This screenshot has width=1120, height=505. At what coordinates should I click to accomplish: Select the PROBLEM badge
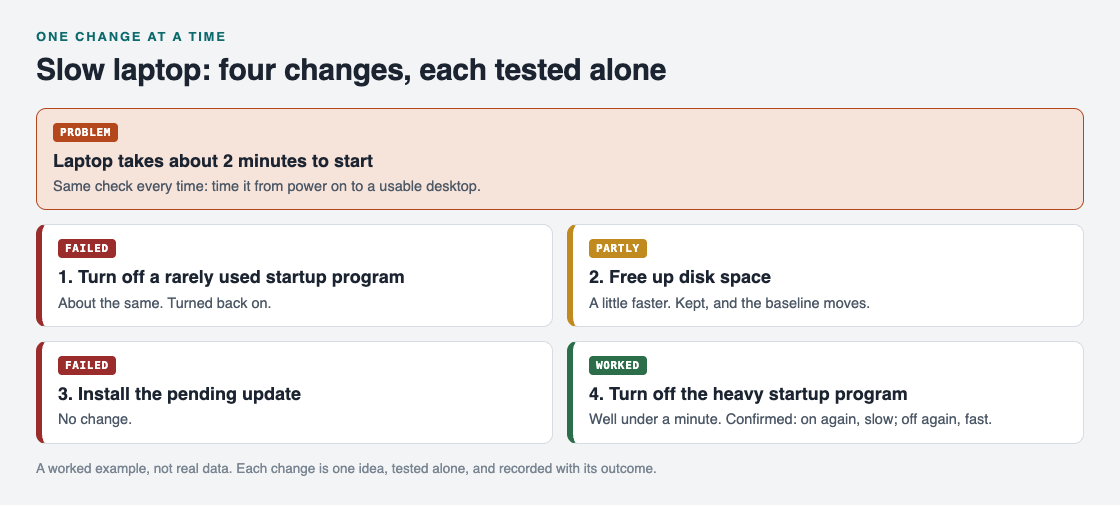pos(85,132)
